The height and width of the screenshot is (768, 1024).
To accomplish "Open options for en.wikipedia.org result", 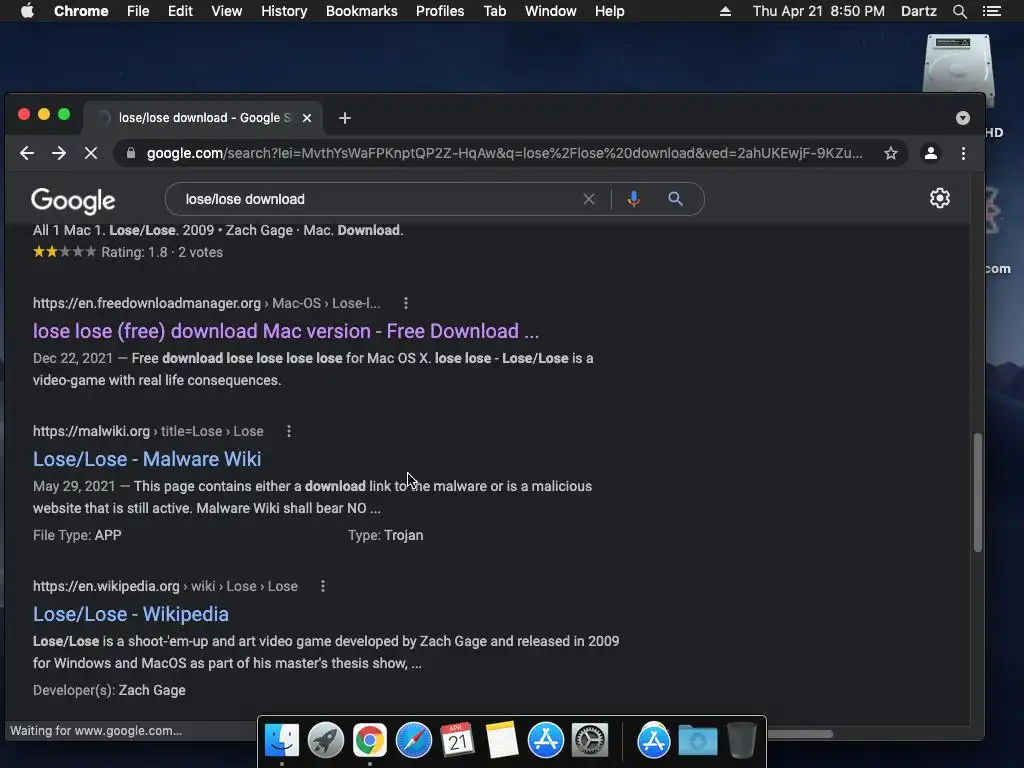I will [x=323, y=586].
